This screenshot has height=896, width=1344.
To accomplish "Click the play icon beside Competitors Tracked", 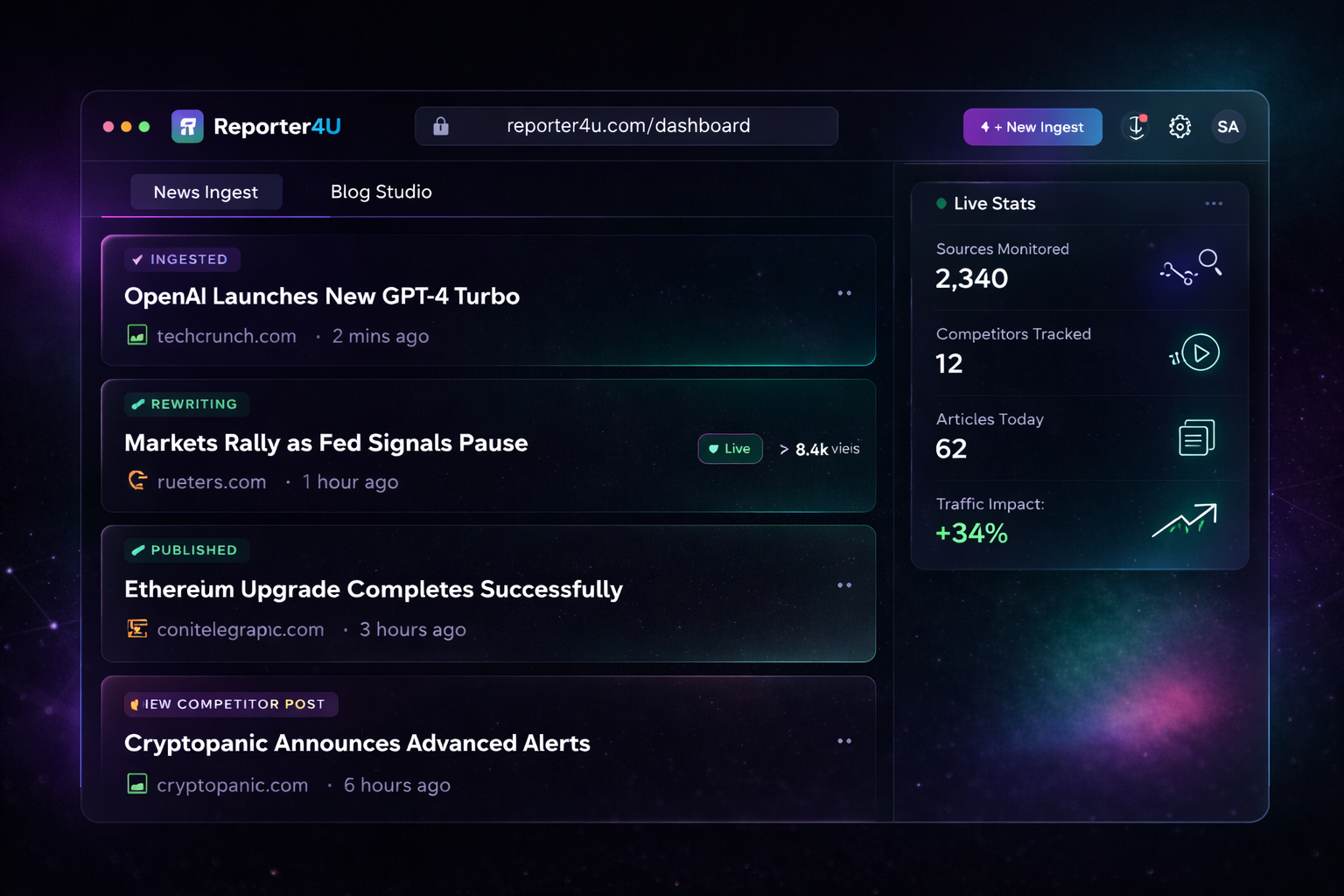I will pyautogui.click(x=1201, y=352).
